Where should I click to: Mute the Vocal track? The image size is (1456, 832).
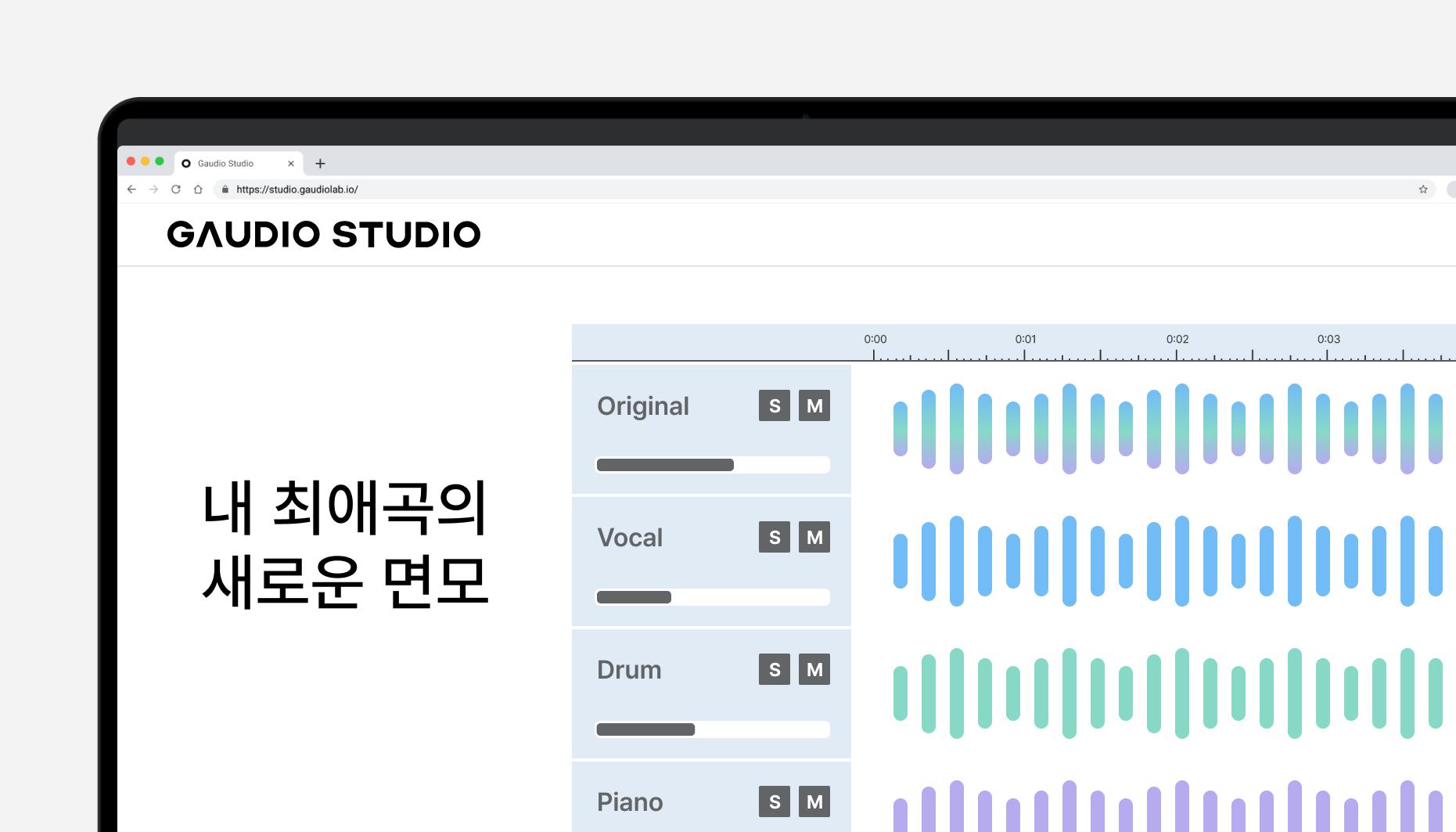[814, 538]
